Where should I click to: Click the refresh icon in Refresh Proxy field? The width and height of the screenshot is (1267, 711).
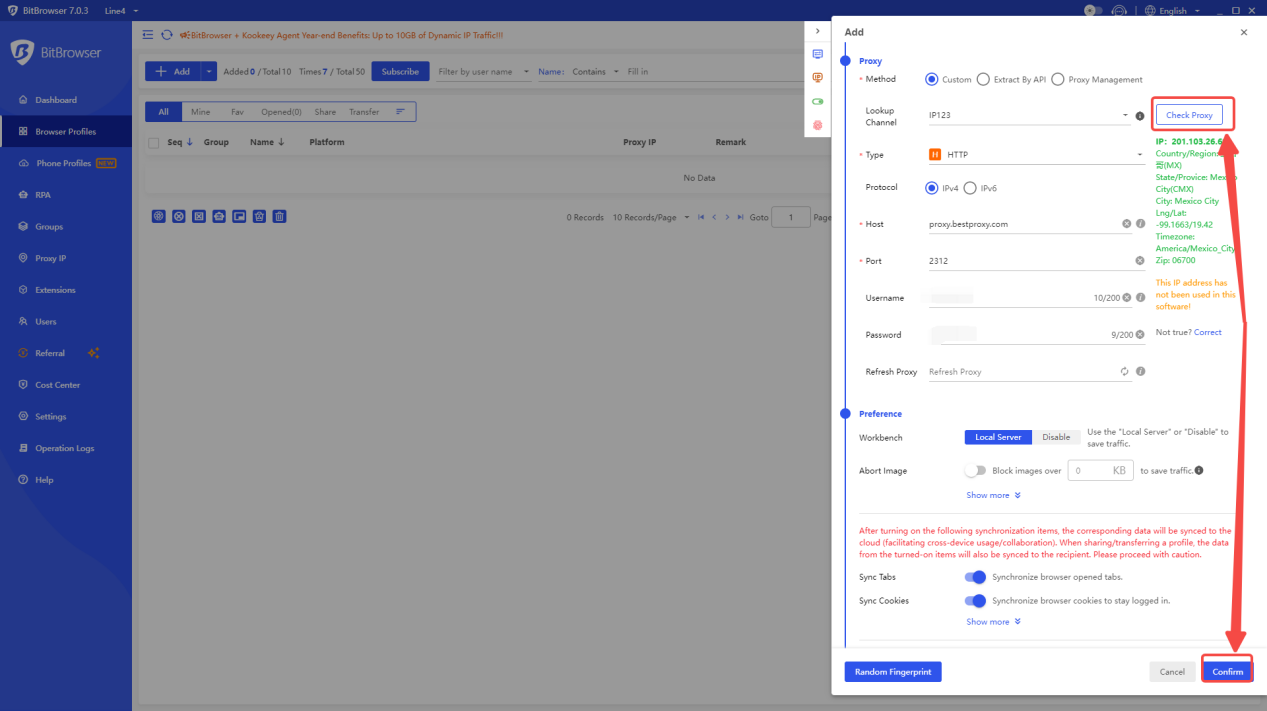[1125, 371]
